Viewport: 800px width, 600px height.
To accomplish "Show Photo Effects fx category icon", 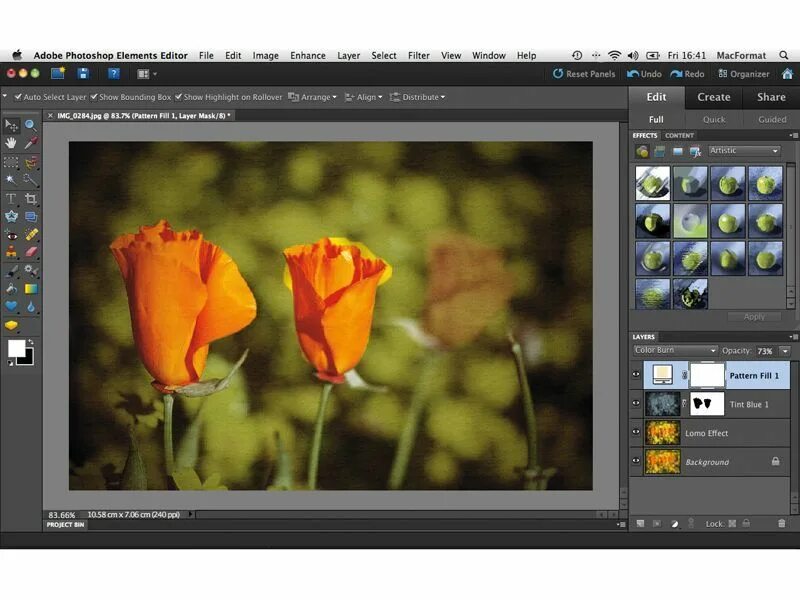I will [695, 151].
